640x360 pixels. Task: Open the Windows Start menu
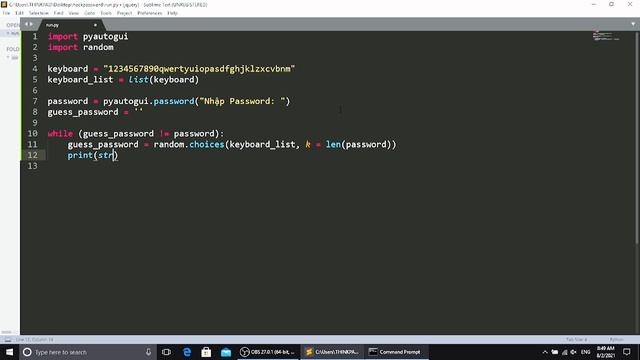coord(9,352)
